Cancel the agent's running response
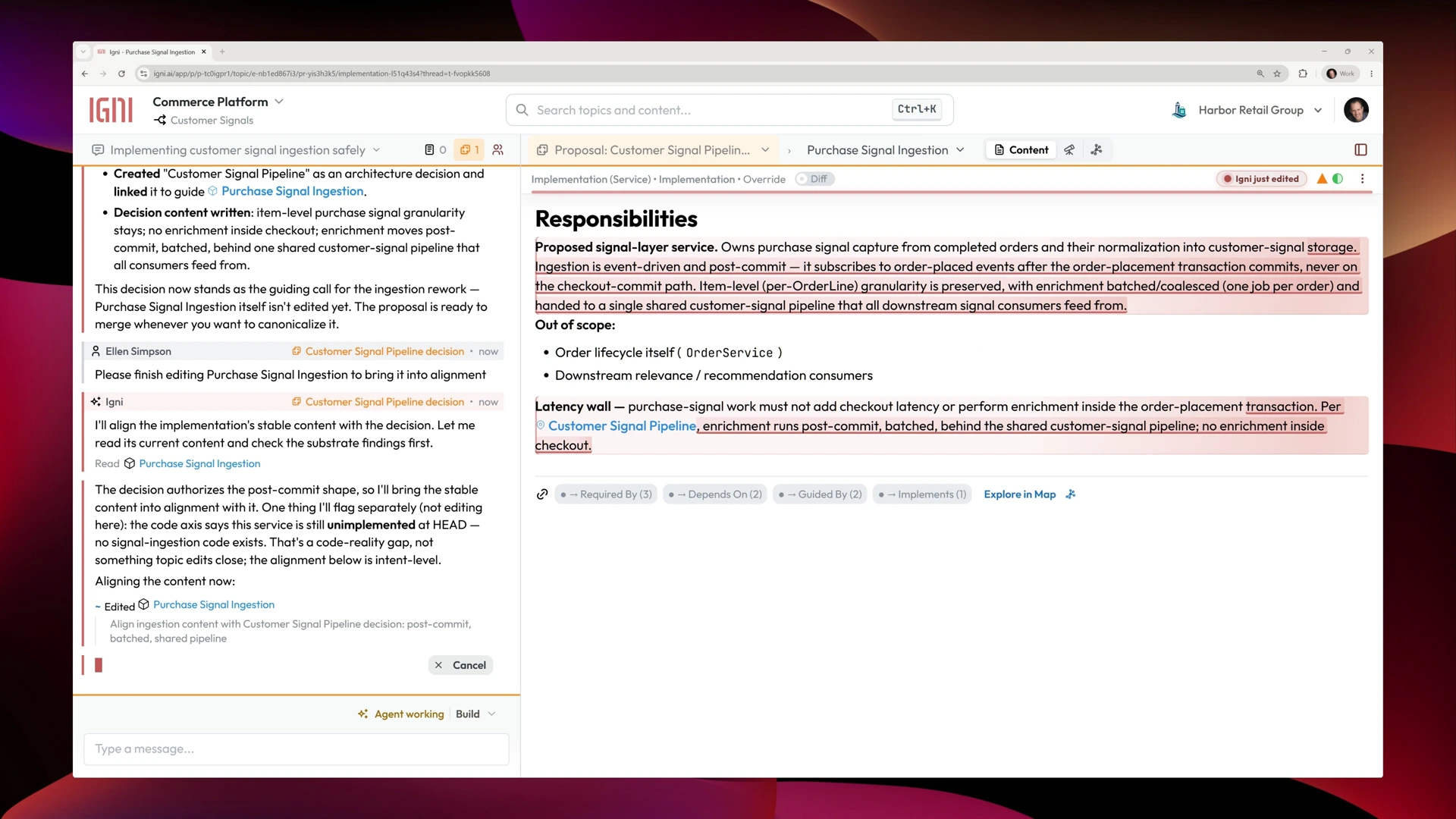This screenshot has height=819, width=1456. coord(461,665)
